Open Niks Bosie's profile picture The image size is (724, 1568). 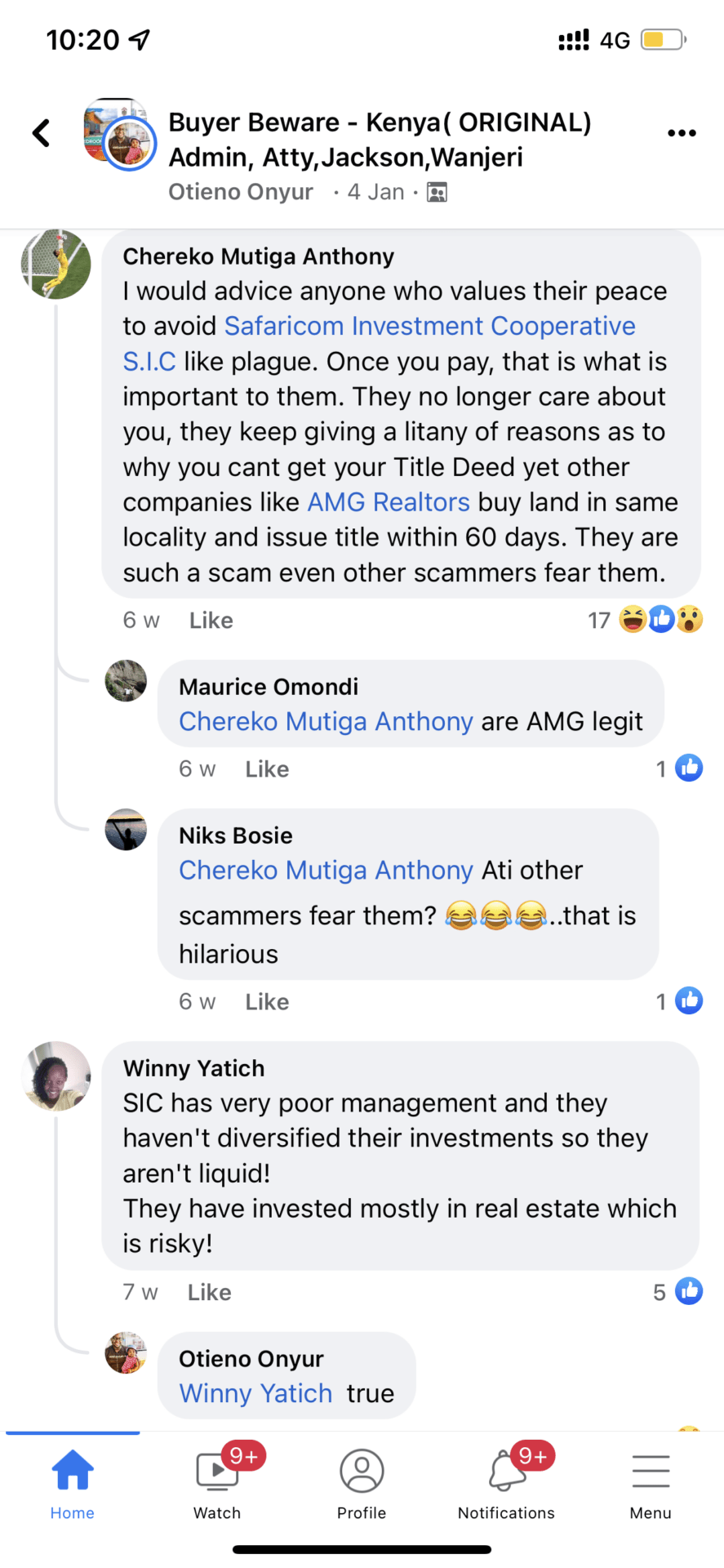pyautogui.click(x=126, y=830)
